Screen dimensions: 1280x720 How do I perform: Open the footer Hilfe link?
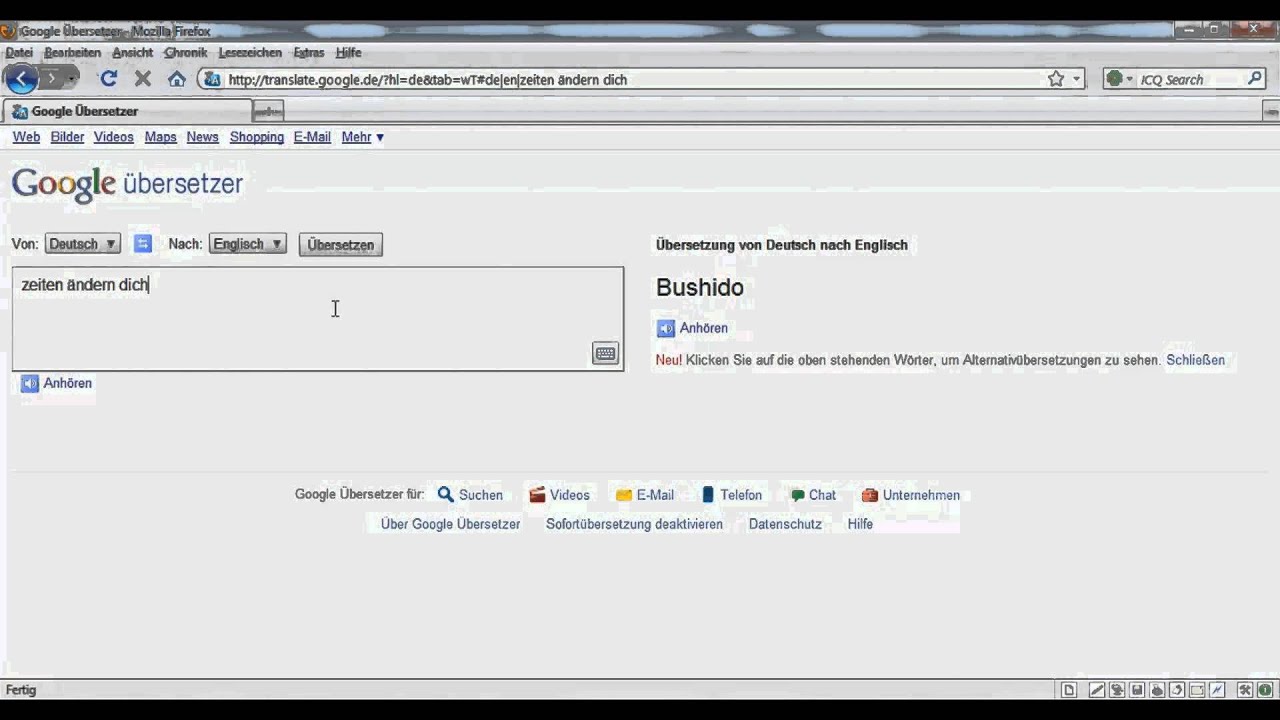click(x=860, y=524)
